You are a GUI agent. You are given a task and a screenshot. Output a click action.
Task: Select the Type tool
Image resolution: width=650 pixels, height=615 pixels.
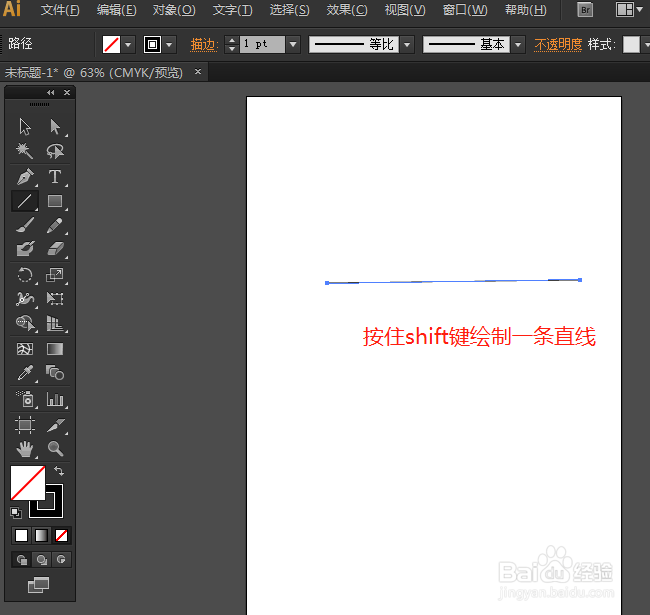pyautogui.click(x=55, y=177)
